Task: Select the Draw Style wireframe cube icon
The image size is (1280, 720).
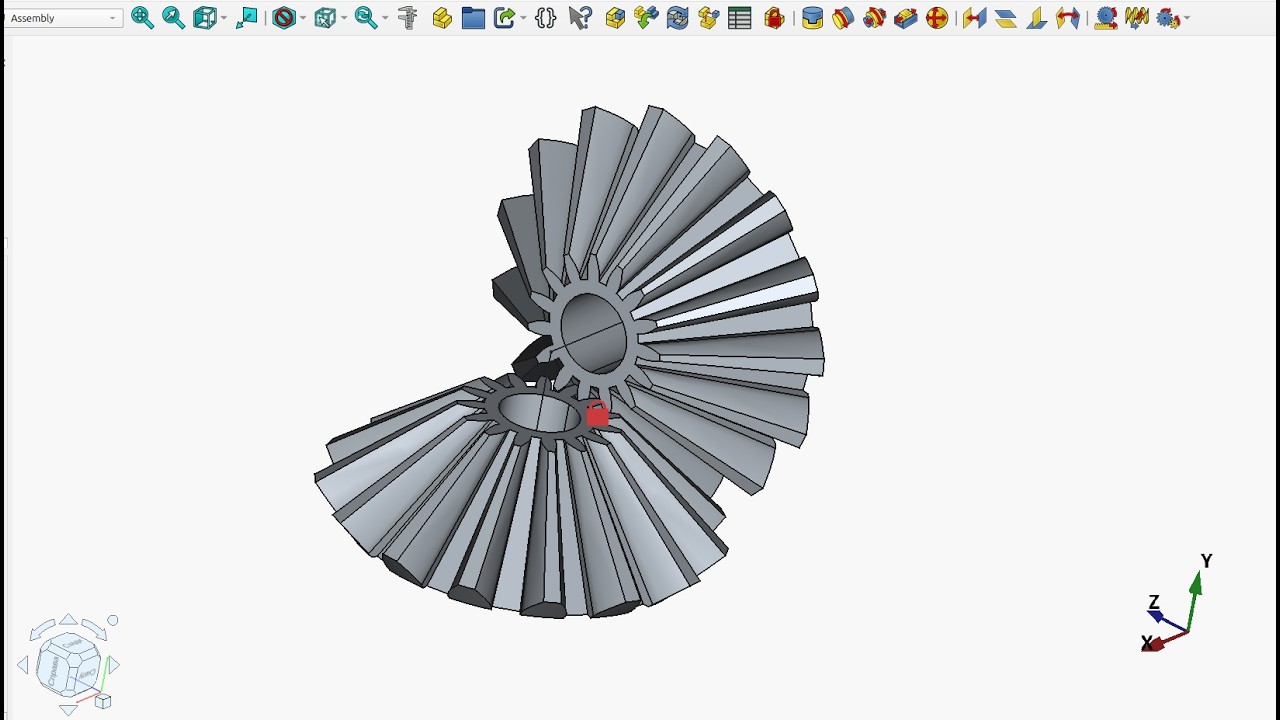Action: [205, 18]
